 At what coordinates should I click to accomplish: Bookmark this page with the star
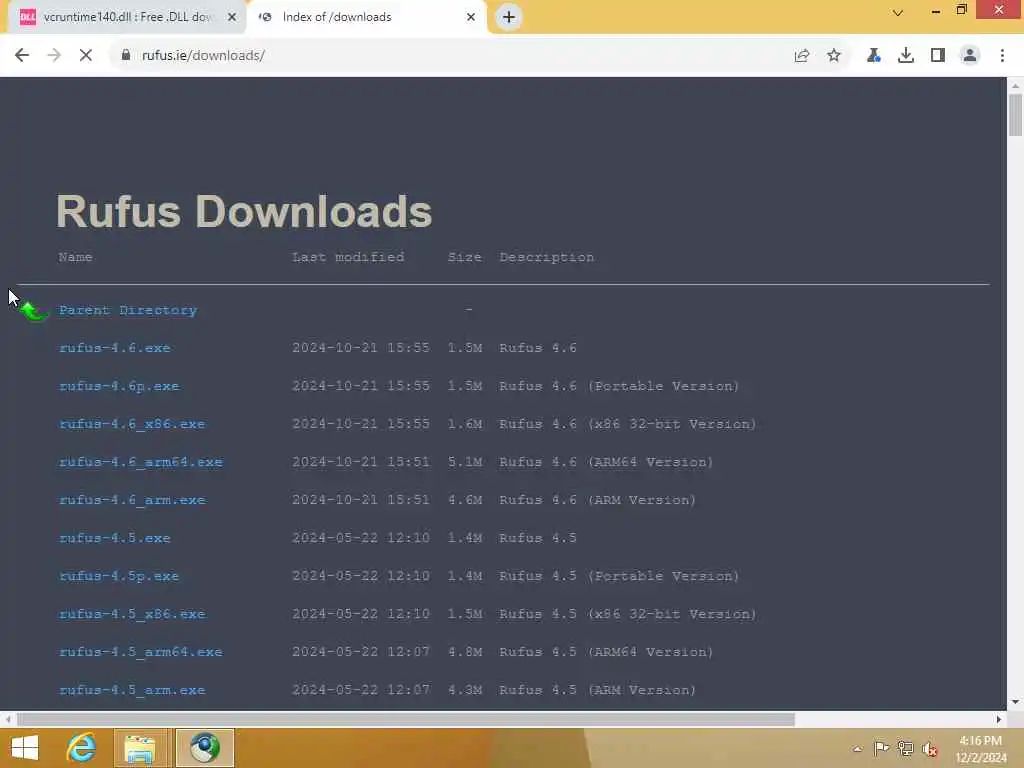click(x=834, y=56)
